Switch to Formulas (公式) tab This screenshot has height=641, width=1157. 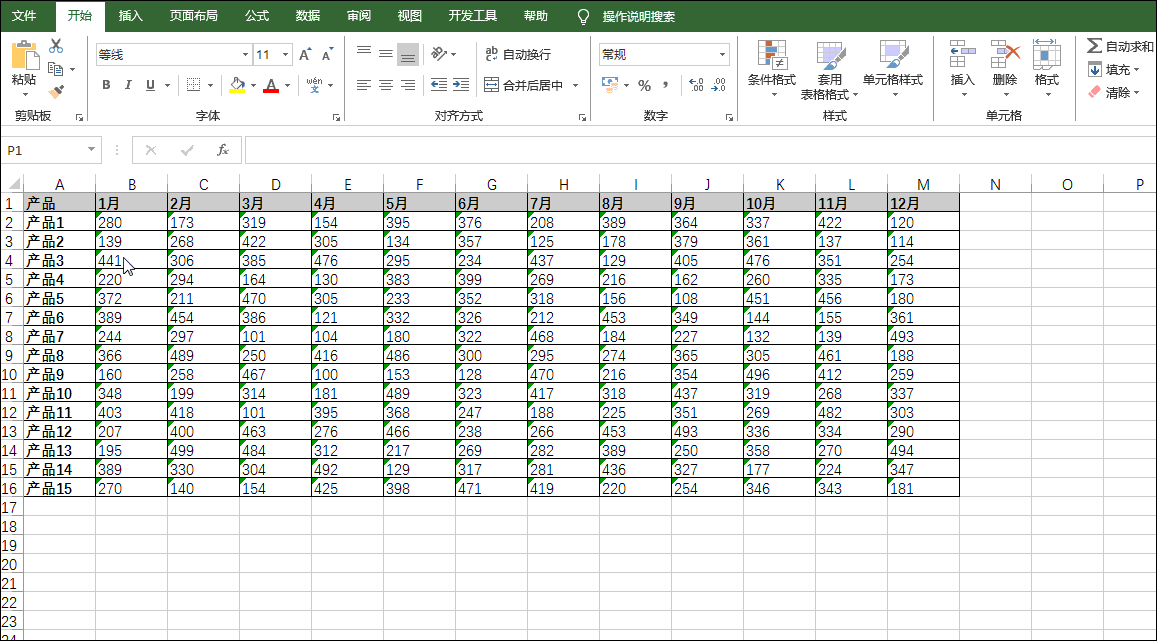[257, 16]
